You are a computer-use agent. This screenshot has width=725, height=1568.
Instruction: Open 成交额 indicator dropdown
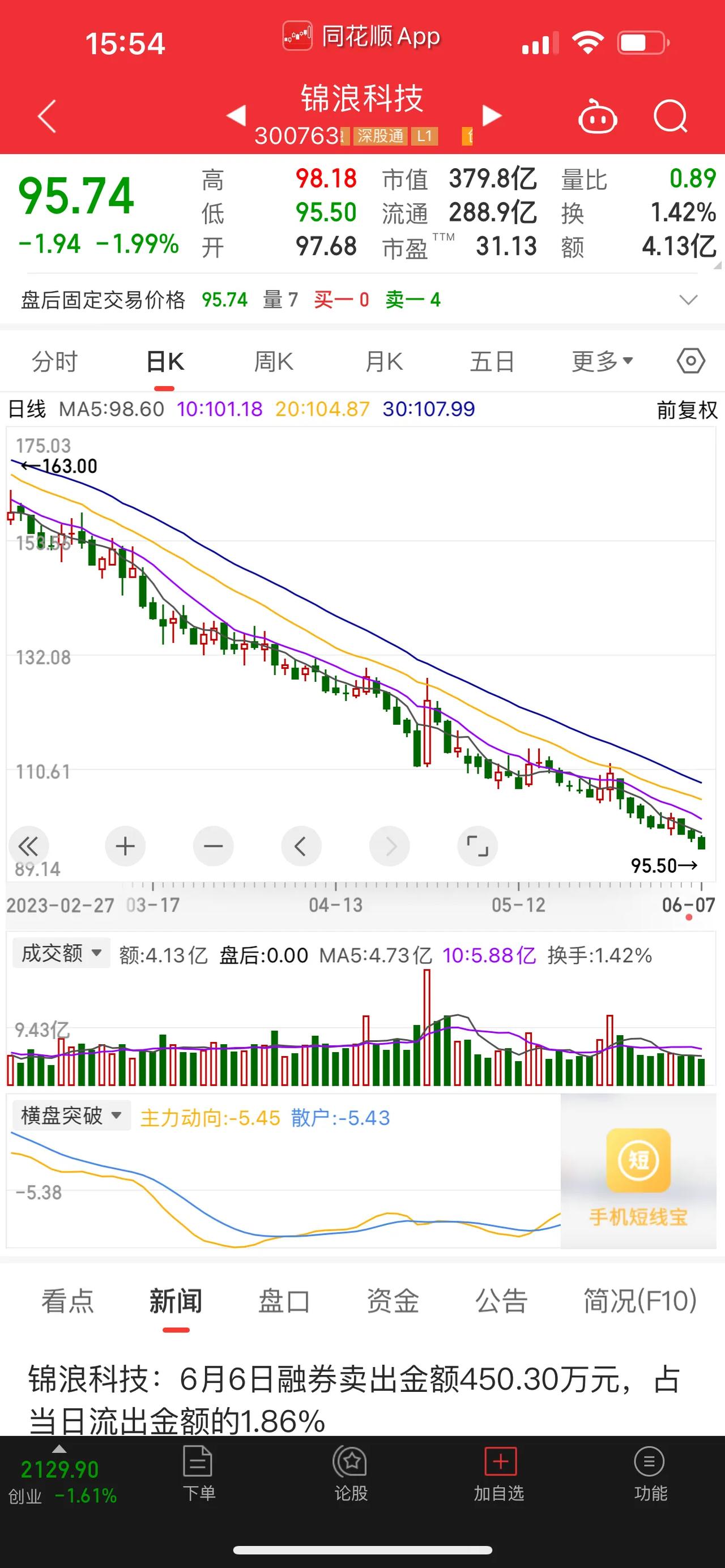pyautogui.click(x=61, y=953)
